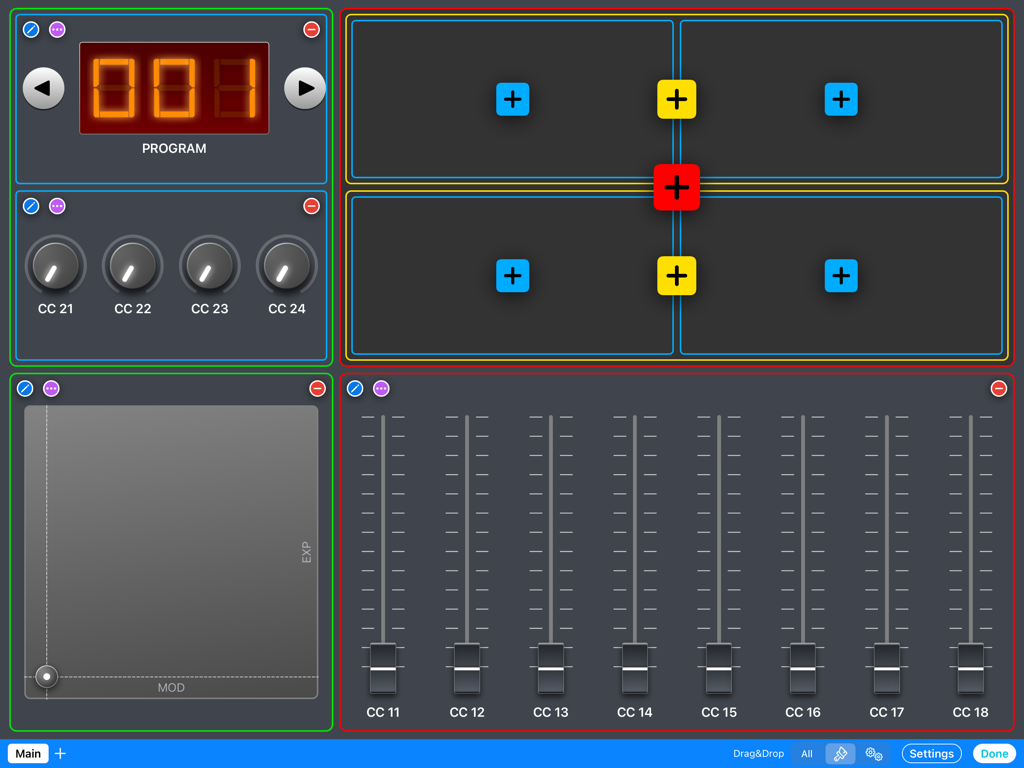The image size is (1024, 768).
Task: Open more options for the faders panel
Action: (381, 388)
